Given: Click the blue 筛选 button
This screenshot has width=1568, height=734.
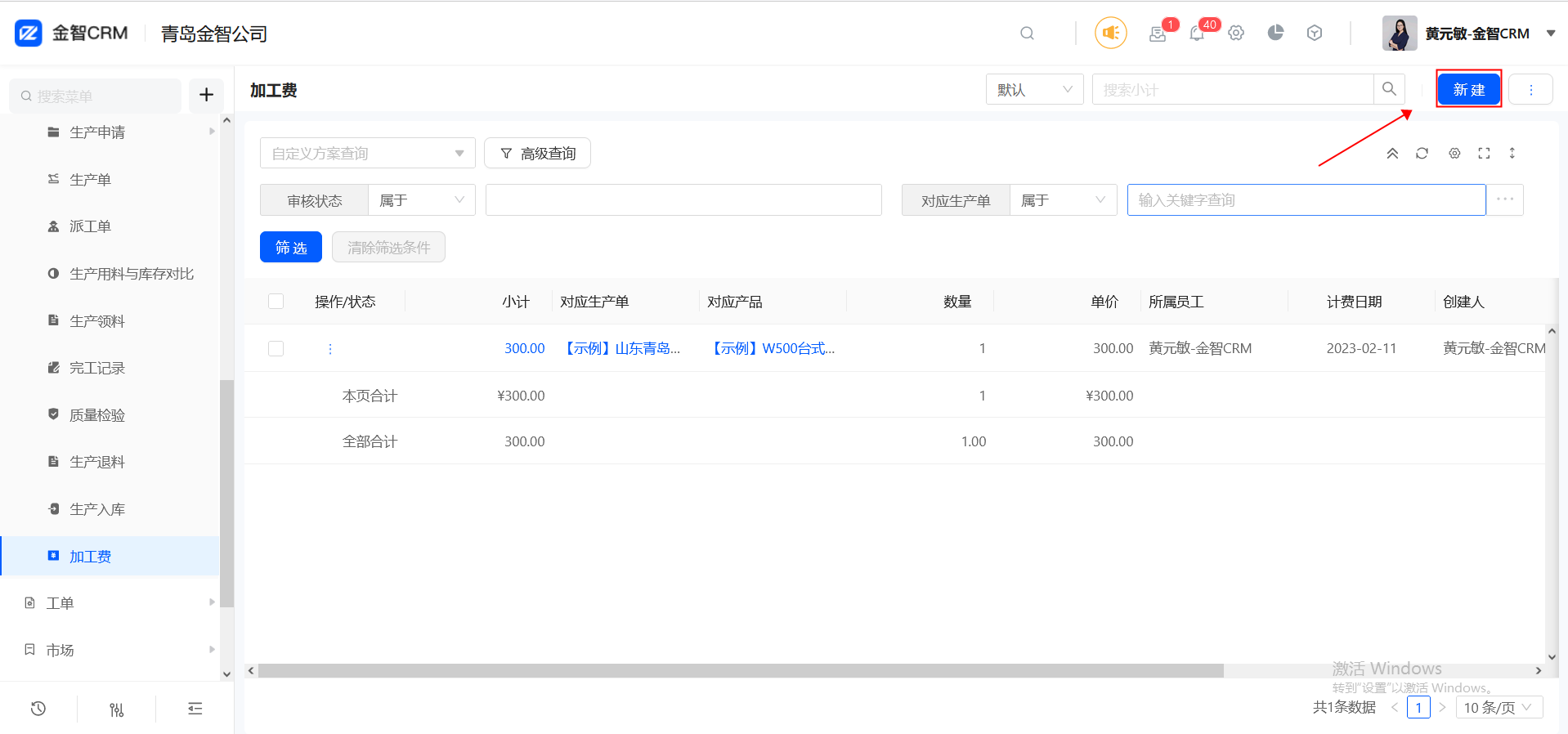Looking at the screenshot, I should click(x=291, y=247).
